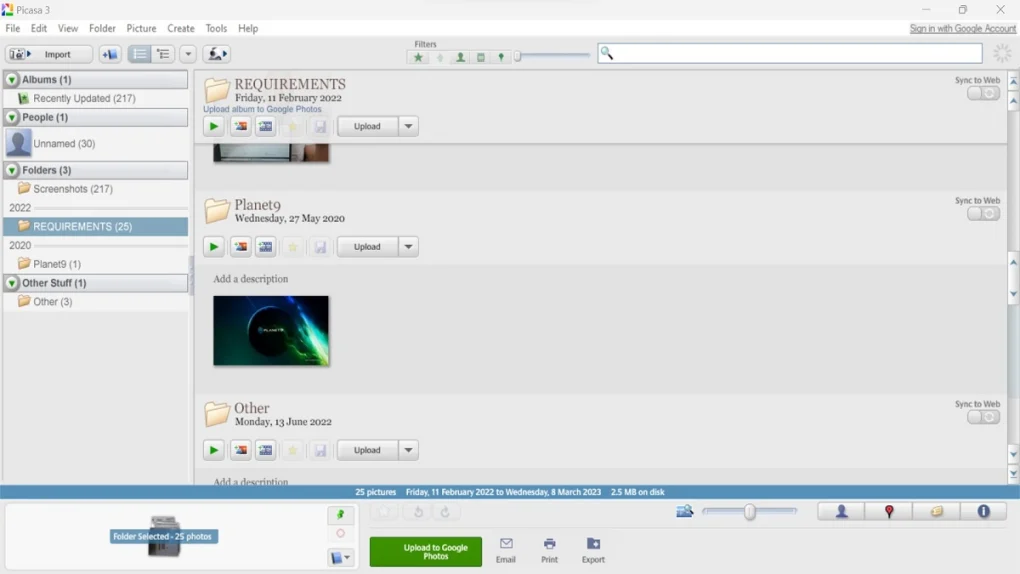Click the green Upload to Google Photos button

tap(426, 551)
